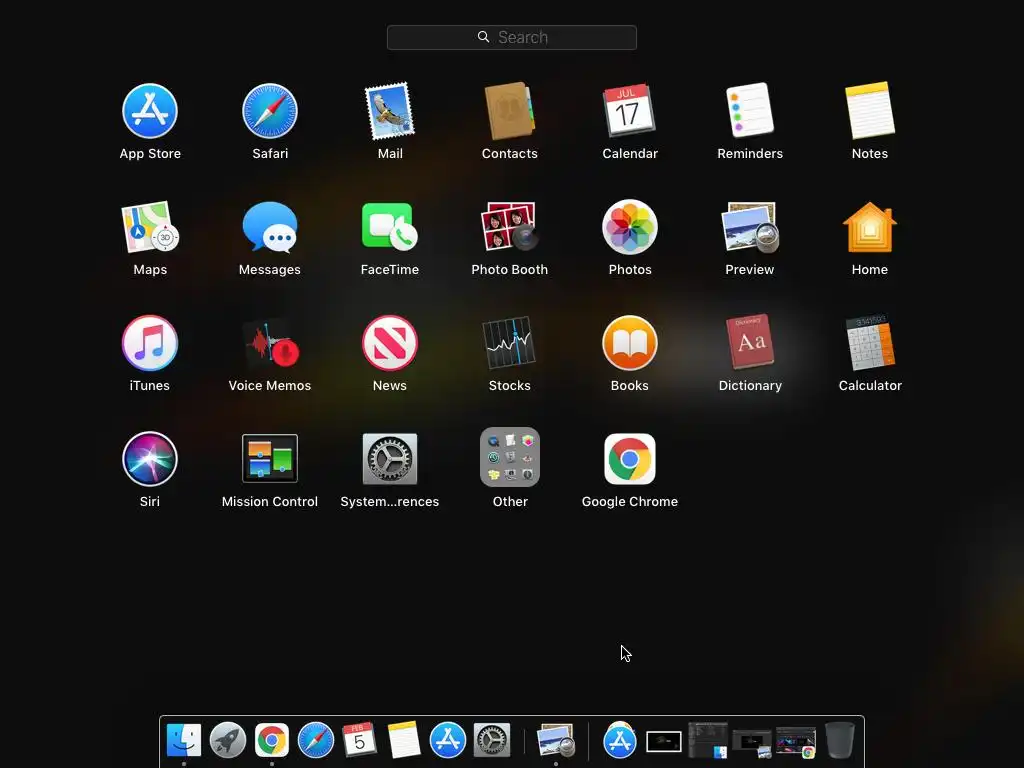Restore minimized window with Finder badge
This screenshot has height=768, width=1024.
pyautogui.click(x=708, y=741)
